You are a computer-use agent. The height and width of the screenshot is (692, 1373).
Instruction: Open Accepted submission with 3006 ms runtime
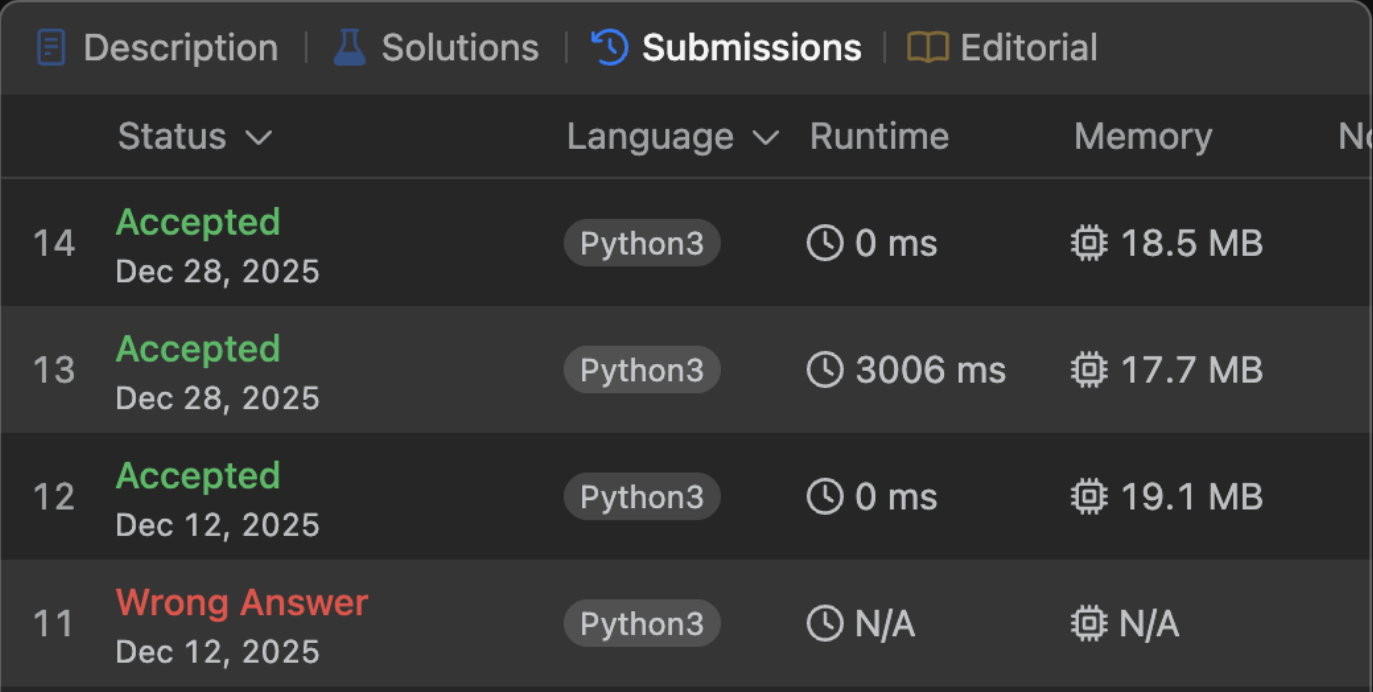click(198, 350)
